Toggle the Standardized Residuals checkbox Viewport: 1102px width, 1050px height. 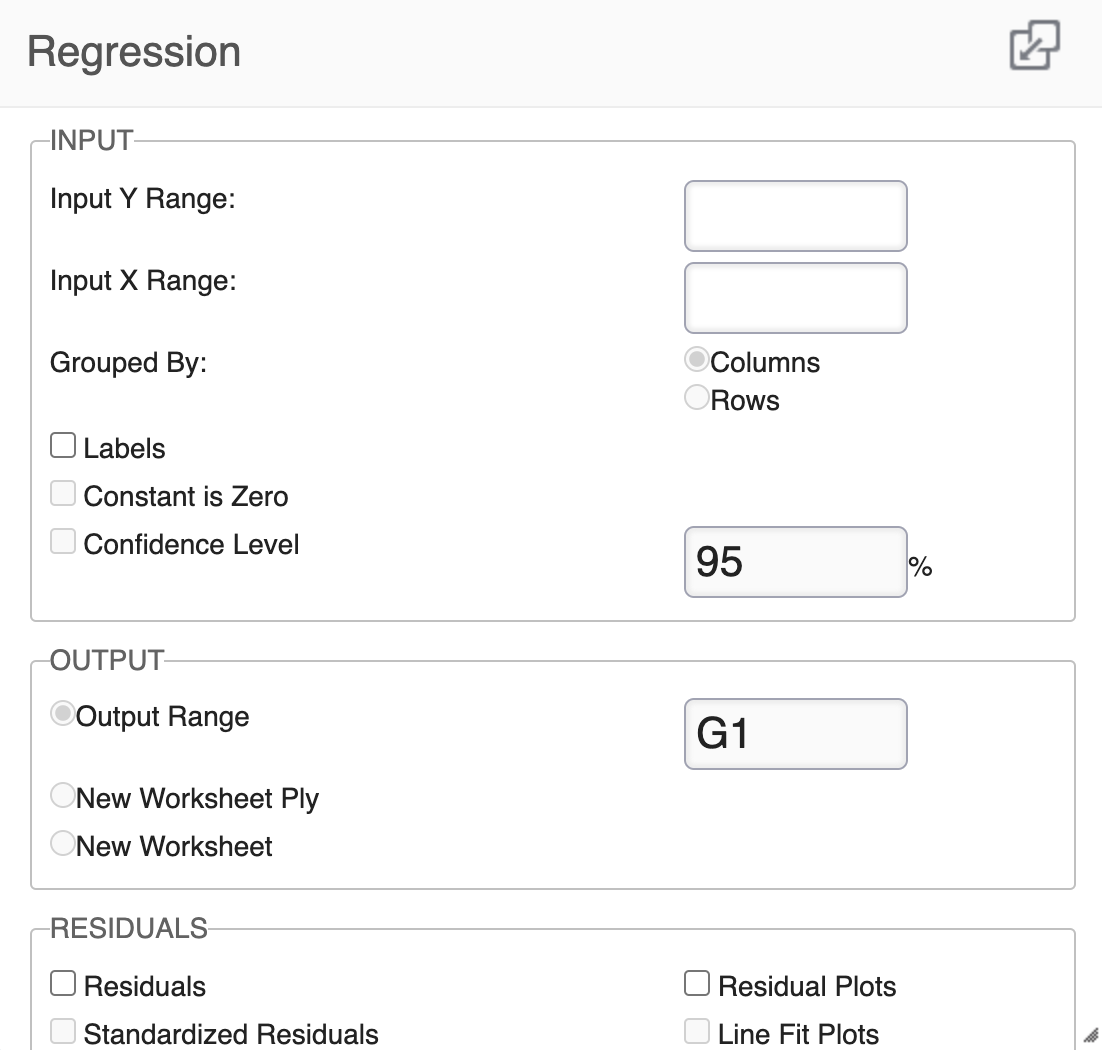pos(63,1031)
